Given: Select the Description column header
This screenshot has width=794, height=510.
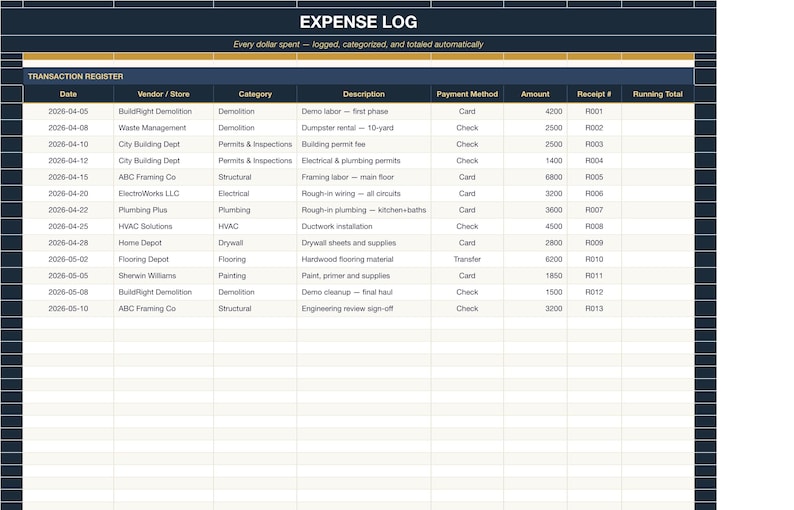Looking at the screenshot, I should tap(364, 94).
